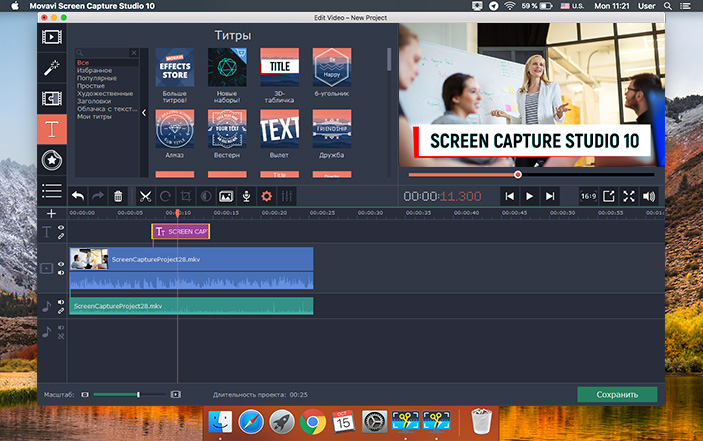Select the Crop tool
This screenshot has height=441, width=703.
pyautogui.click(x=186, y=196)
